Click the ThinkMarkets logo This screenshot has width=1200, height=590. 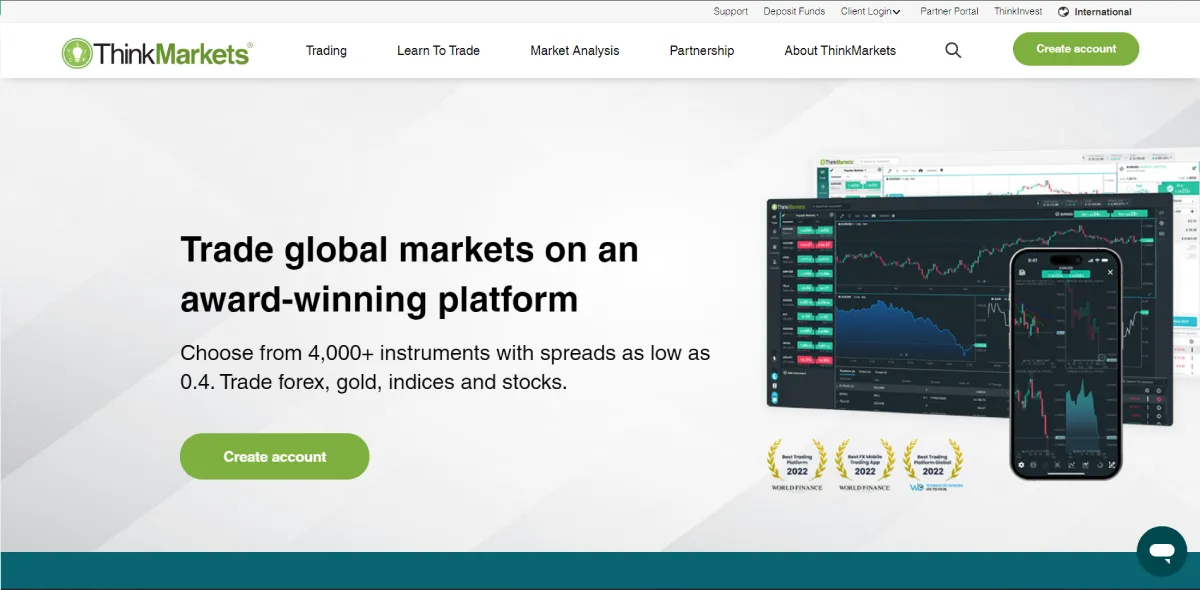[156, 52]
